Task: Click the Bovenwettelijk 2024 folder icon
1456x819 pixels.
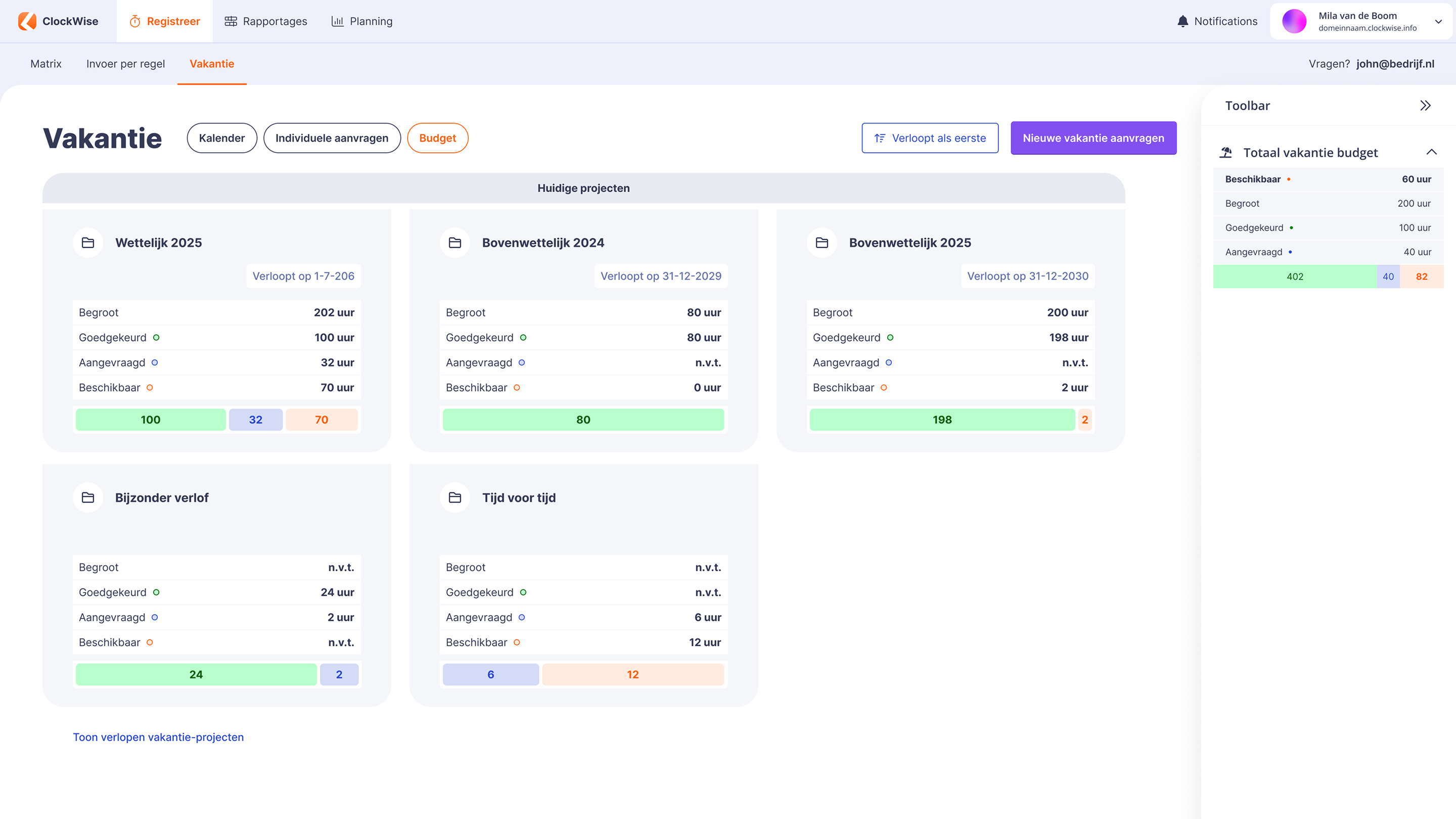Action: pyautogui.click(x=454, y=243)
